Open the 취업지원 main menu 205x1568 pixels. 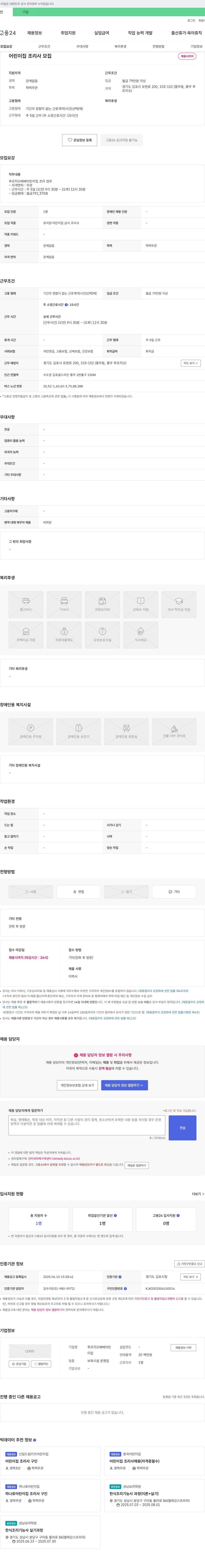pos(68,33)
